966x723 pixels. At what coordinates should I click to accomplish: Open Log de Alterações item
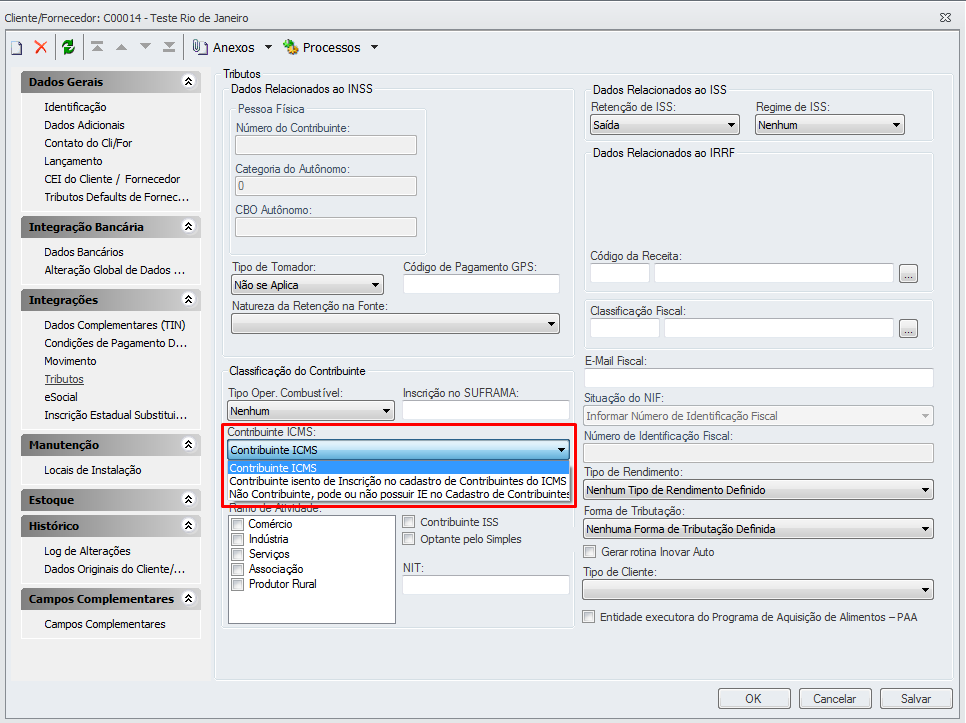(x=87, y=551)
